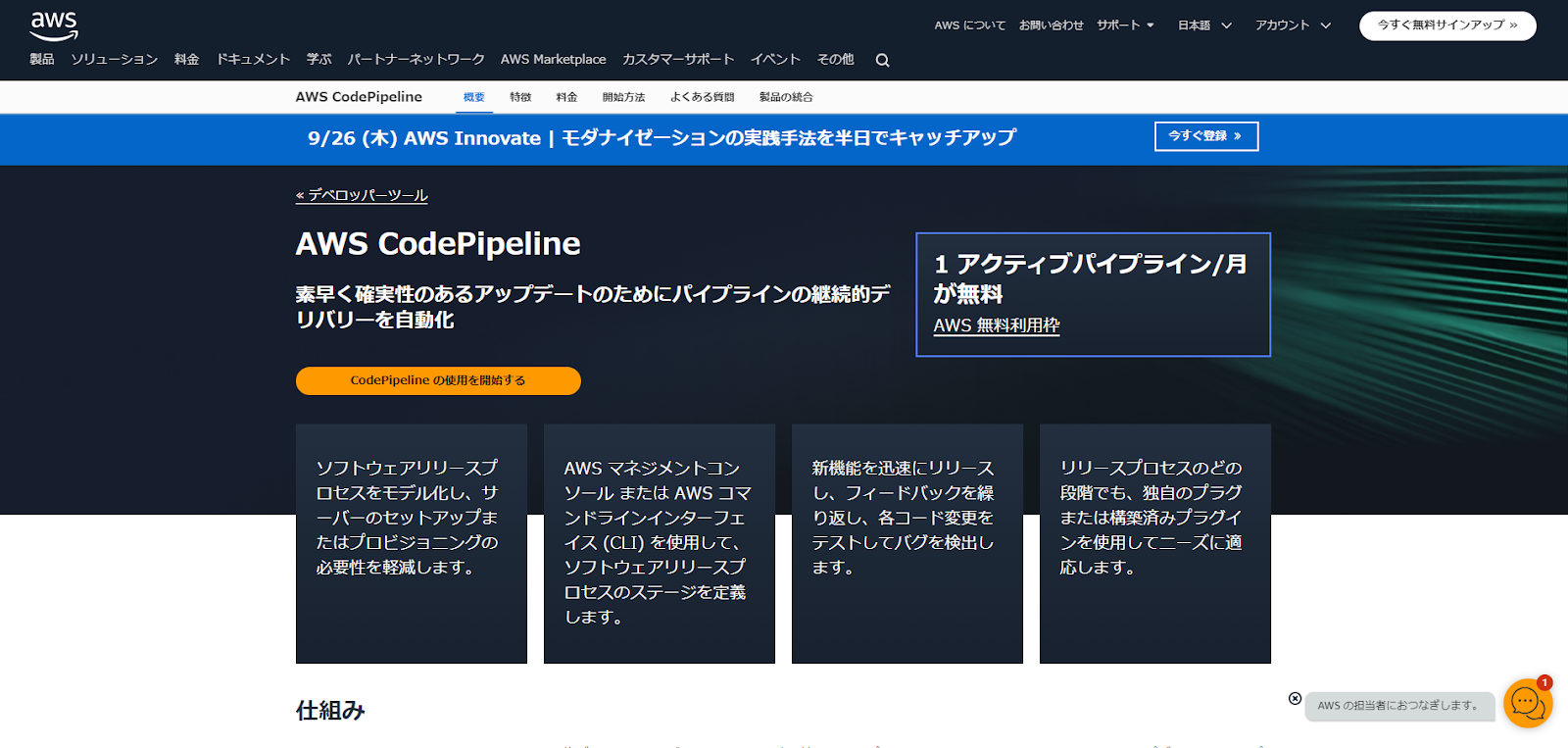Go back via デベロッパーツール link
Viewport: 1568px width, 748px height.
click(362, 195)
